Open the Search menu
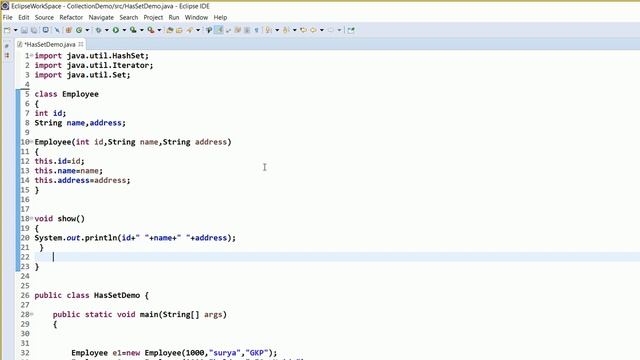640x360 pixels. 129,18
